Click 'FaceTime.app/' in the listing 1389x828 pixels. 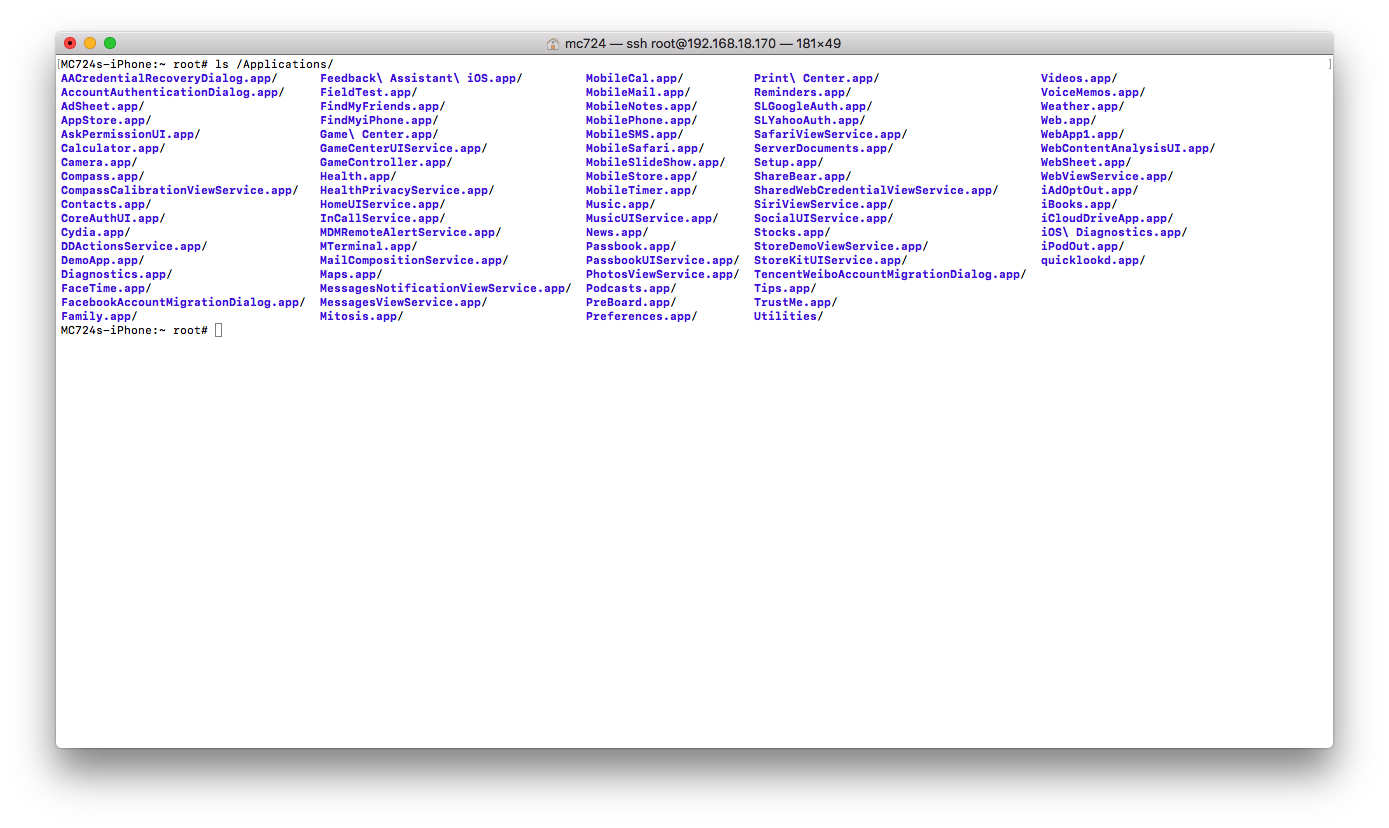tap(106, 288)
